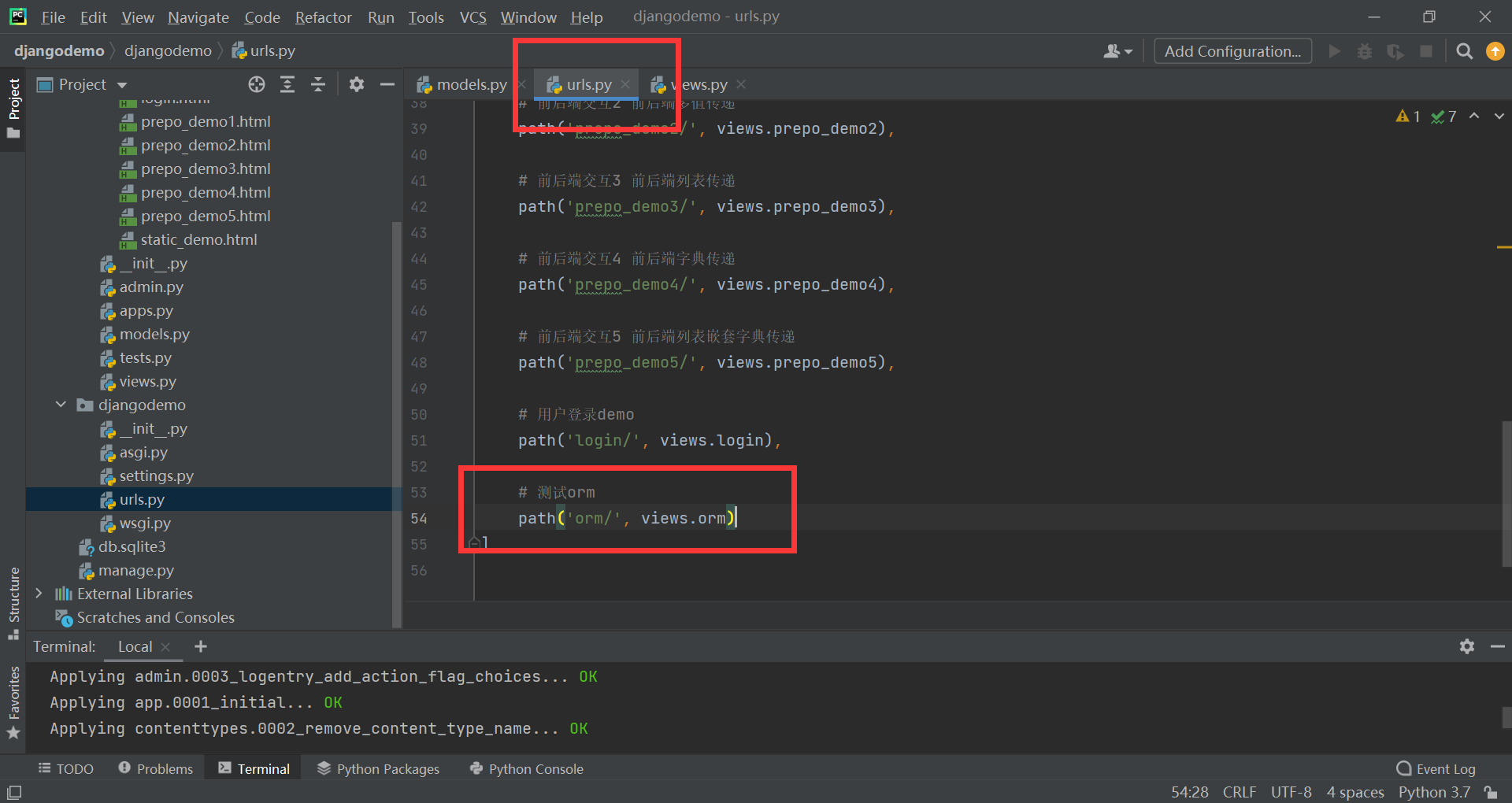This screenshot has height=803, width=1512.
Task: Open the Refactor menu
Action: click(x=323, y=17)
